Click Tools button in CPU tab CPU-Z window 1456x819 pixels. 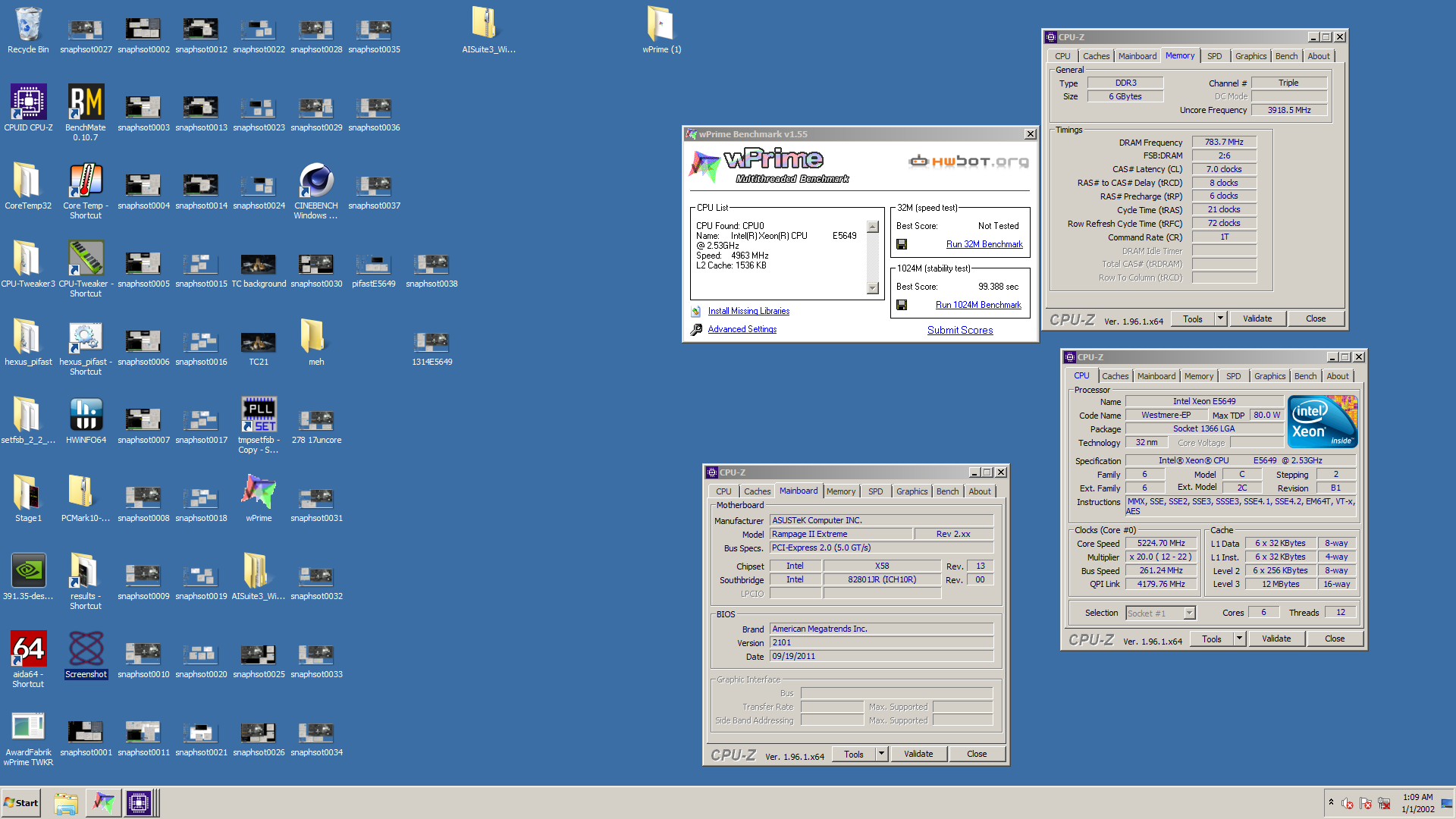click(1212, 639)
